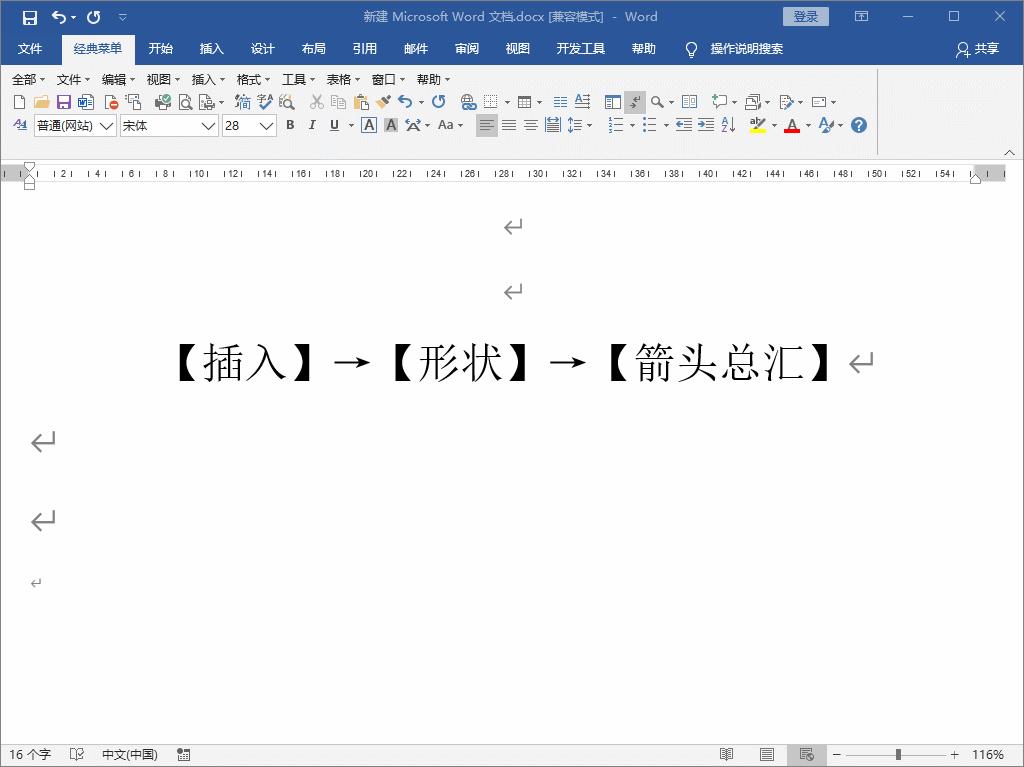The image size is (1024, 767).
Task: Click the 16 个字 word count area
Action: pos(30,753)
